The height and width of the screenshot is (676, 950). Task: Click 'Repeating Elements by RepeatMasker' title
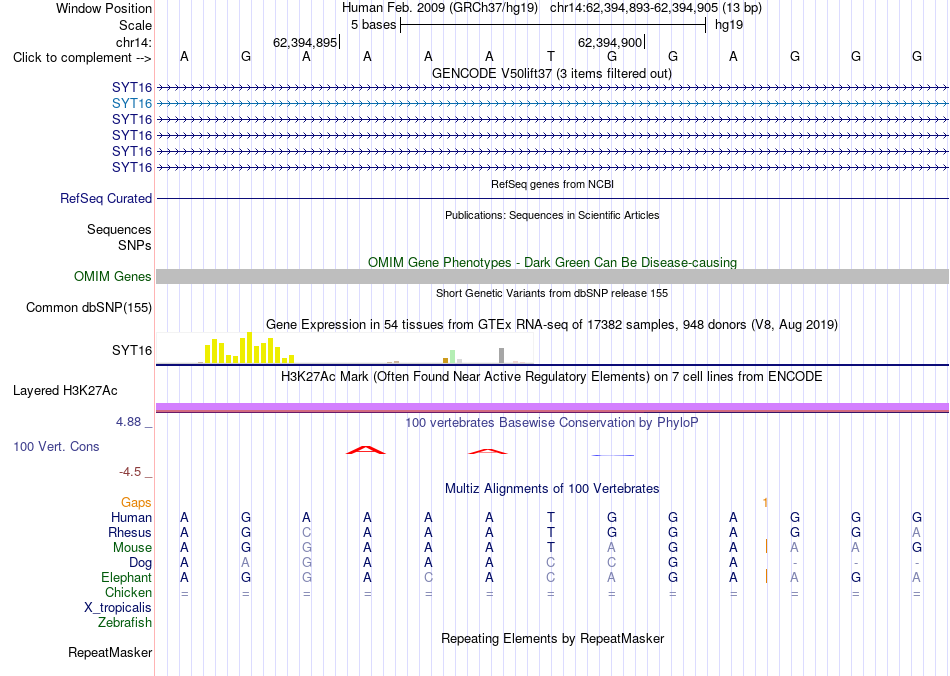coord(553,639)
